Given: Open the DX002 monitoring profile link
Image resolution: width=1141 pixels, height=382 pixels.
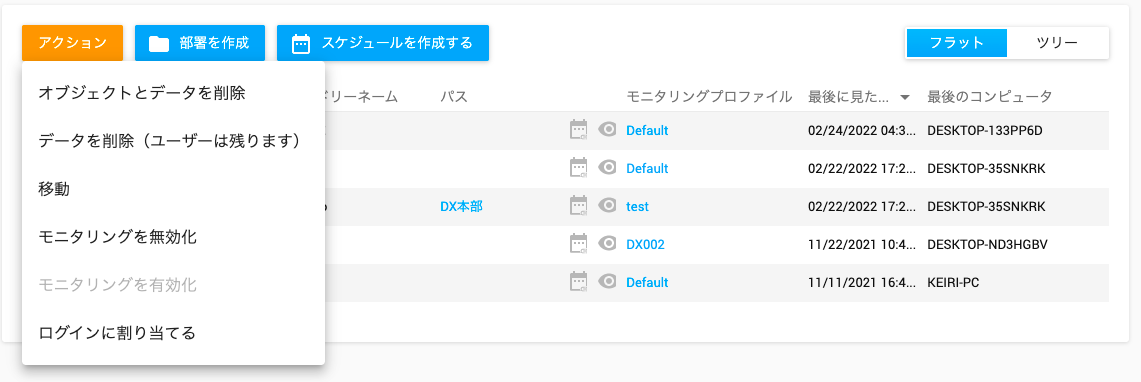Looking at the screenshot, I should [645, 244].
